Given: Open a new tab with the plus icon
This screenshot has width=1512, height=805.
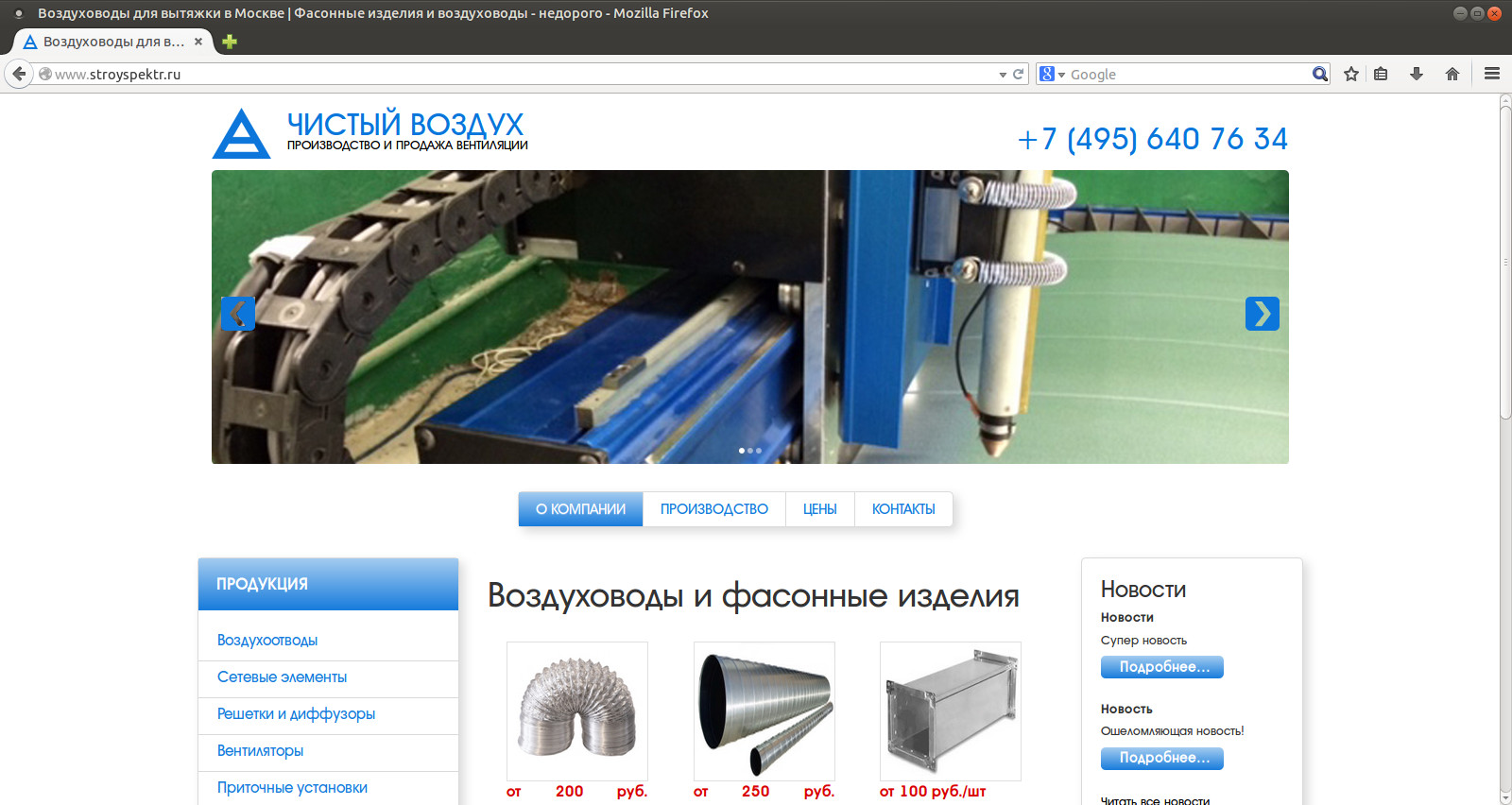Looking at the screenshot, I should [x=230, y=42].
